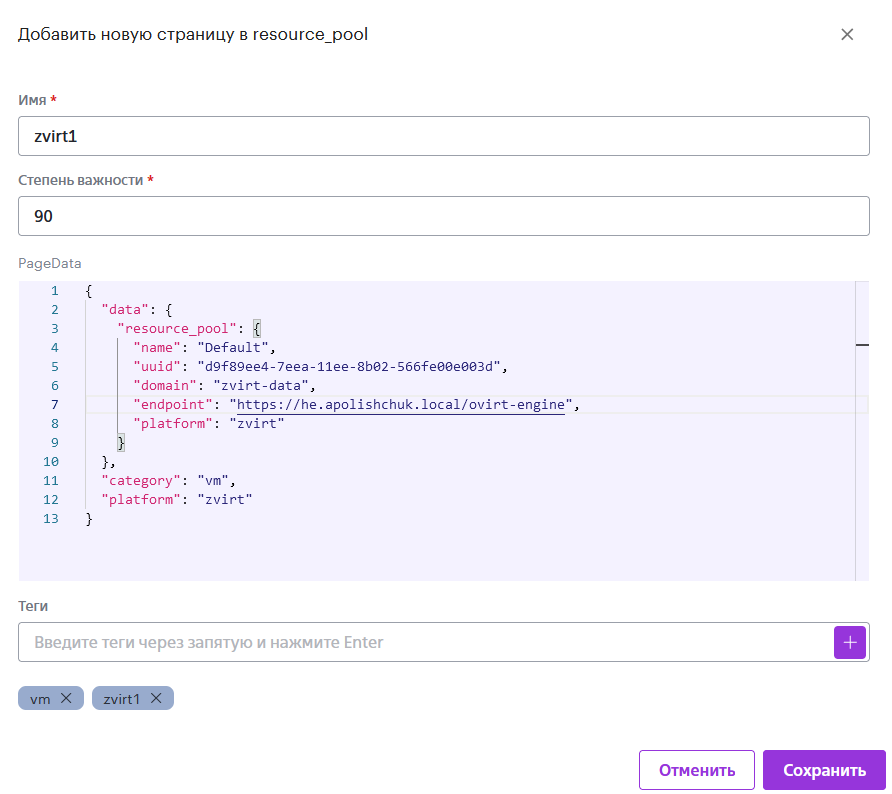Click the editor minimap scrollbar
The image size is (892, 794).
click(862, 431)
